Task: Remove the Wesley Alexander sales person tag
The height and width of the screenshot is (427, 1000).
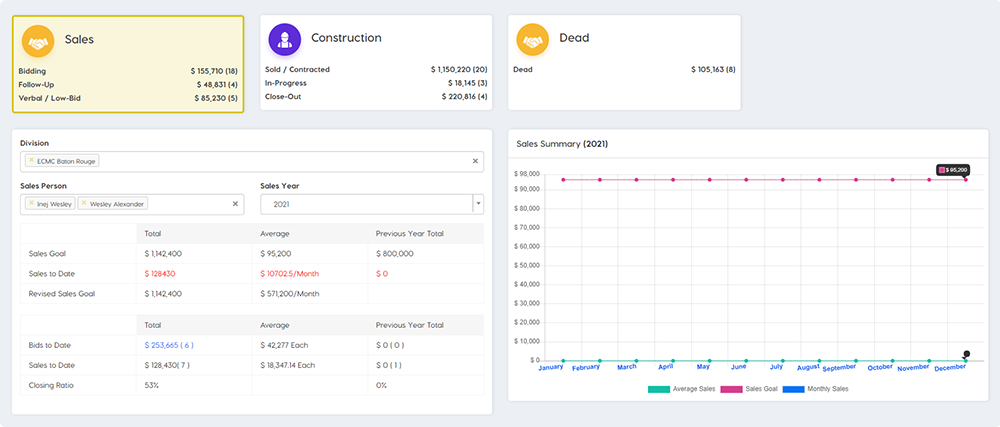Action: 84,204
